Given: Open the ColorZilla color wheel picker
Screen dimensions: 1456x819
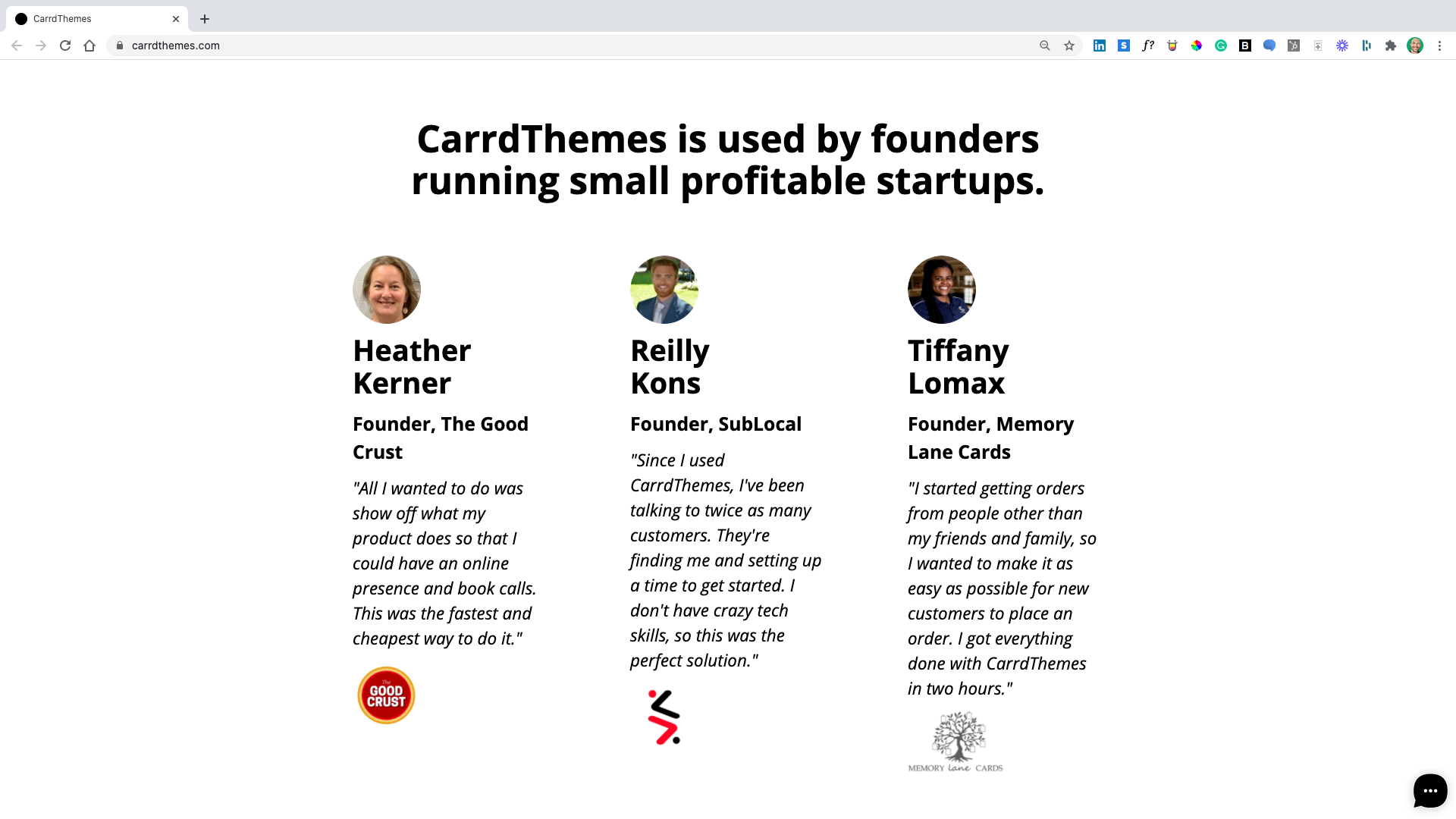Looking at the screenshot, I should pos(1196,45).
